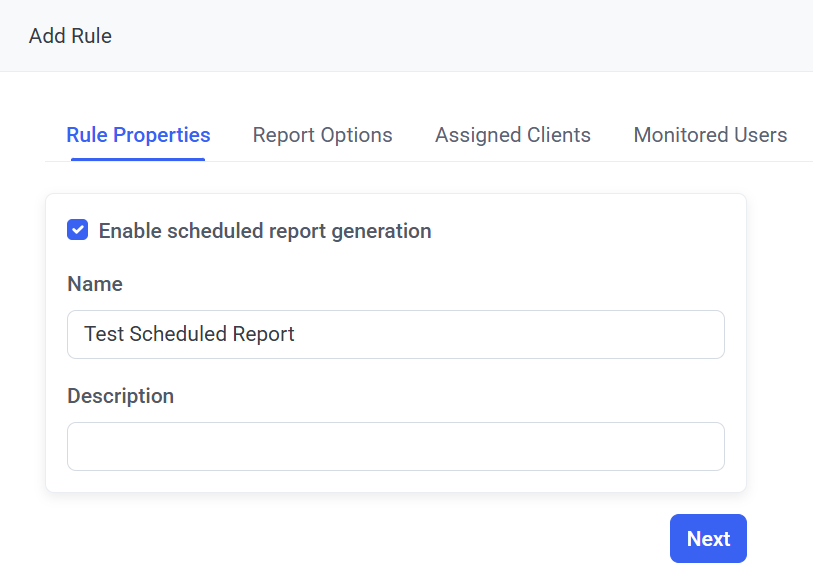Place cursor after the word 'Report' in Name
Viewport: 813px width, 587px height.
[x=296, y=334]
